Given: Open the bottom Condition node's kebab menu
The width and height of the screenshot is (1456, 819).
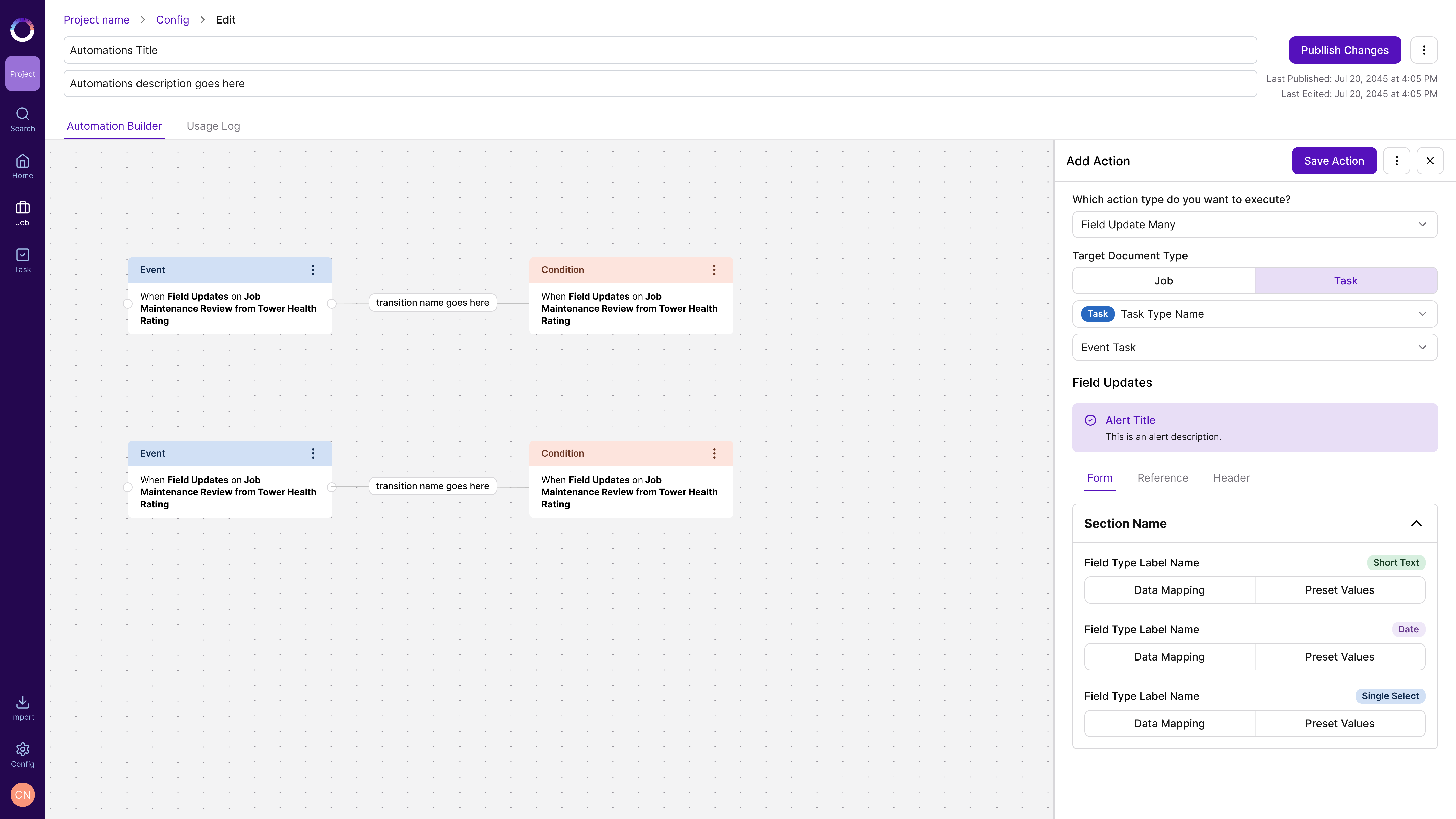Looking at the screenshot, I should pyautogui.click(x=714, y=453).
